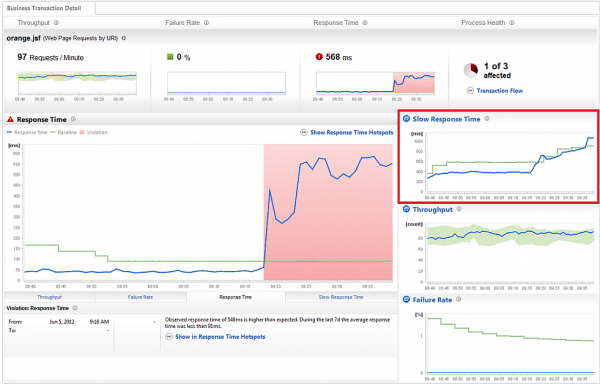Open the Transaction Flow link
The image size is (600, 384).
point(499,91)
